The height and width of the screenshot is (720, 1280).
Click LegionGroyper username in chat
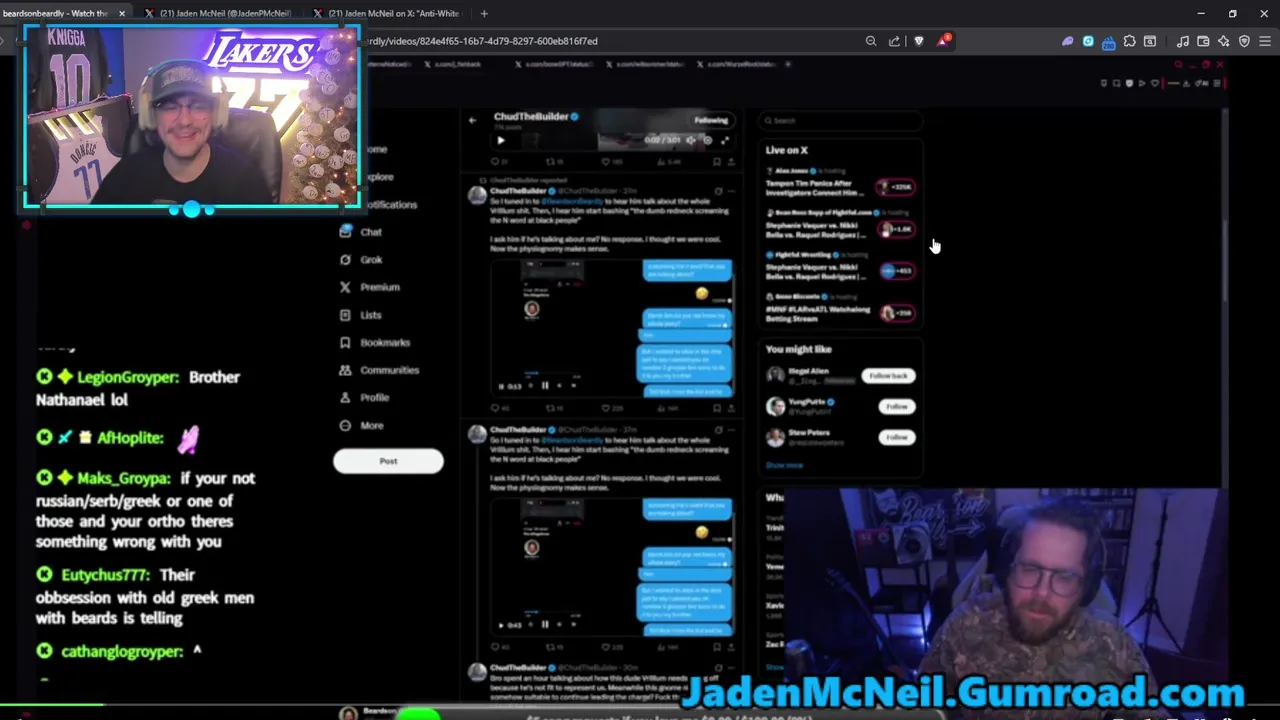pos(128,378)
